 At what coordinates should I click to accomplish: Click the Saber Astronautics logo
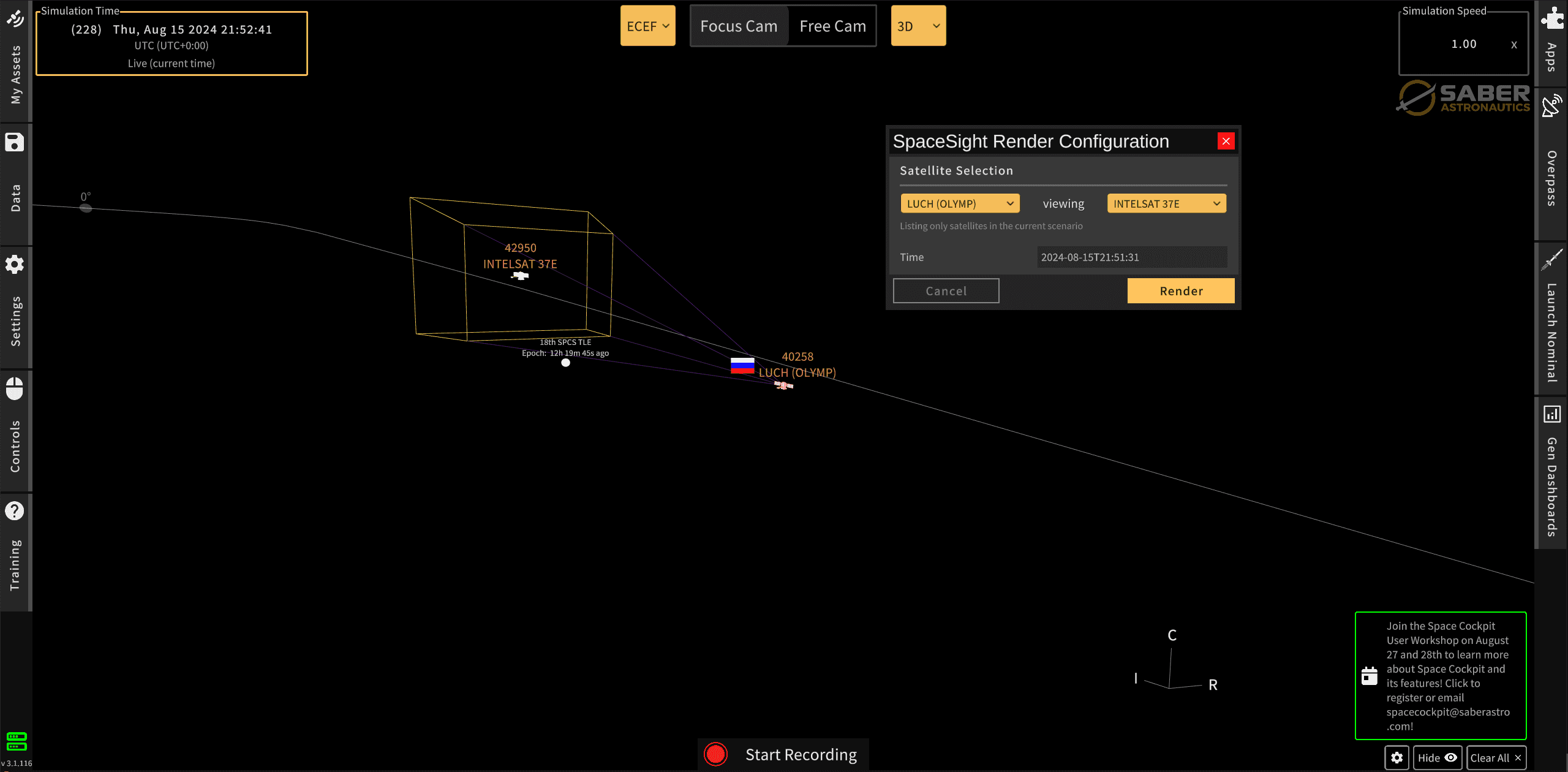[1463, 98]
